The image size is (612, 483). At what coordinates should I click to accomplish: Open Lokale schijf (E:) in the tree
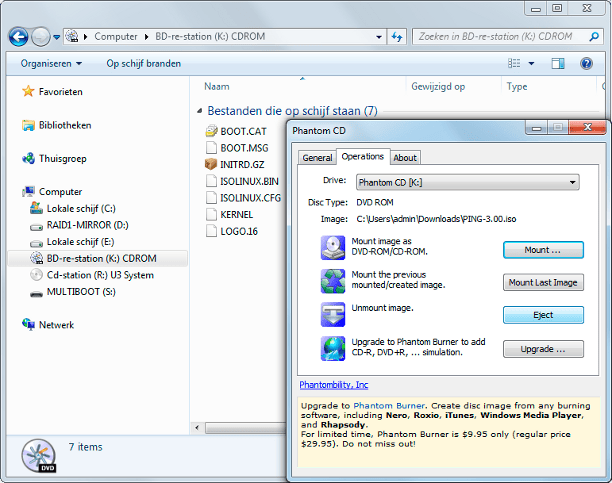[x=80, y=242]
